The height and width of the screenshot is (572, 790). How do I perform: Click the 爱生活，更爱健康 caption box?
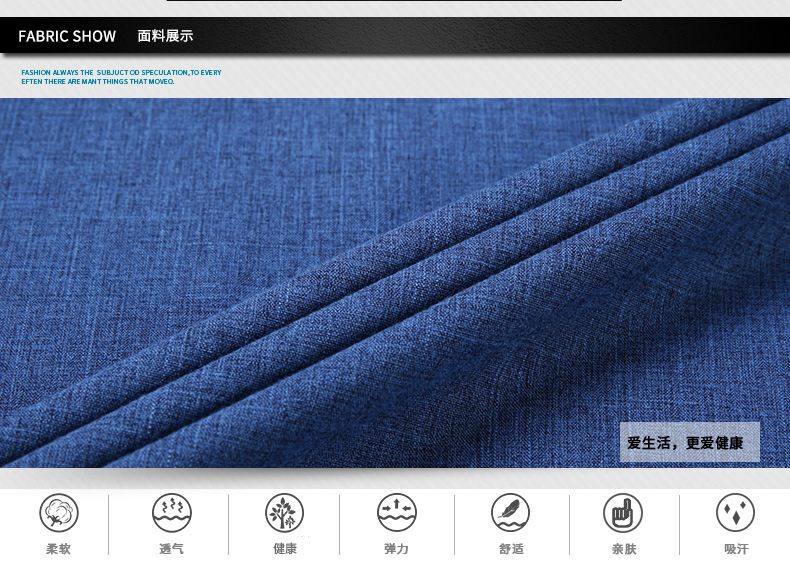(690, 442)
